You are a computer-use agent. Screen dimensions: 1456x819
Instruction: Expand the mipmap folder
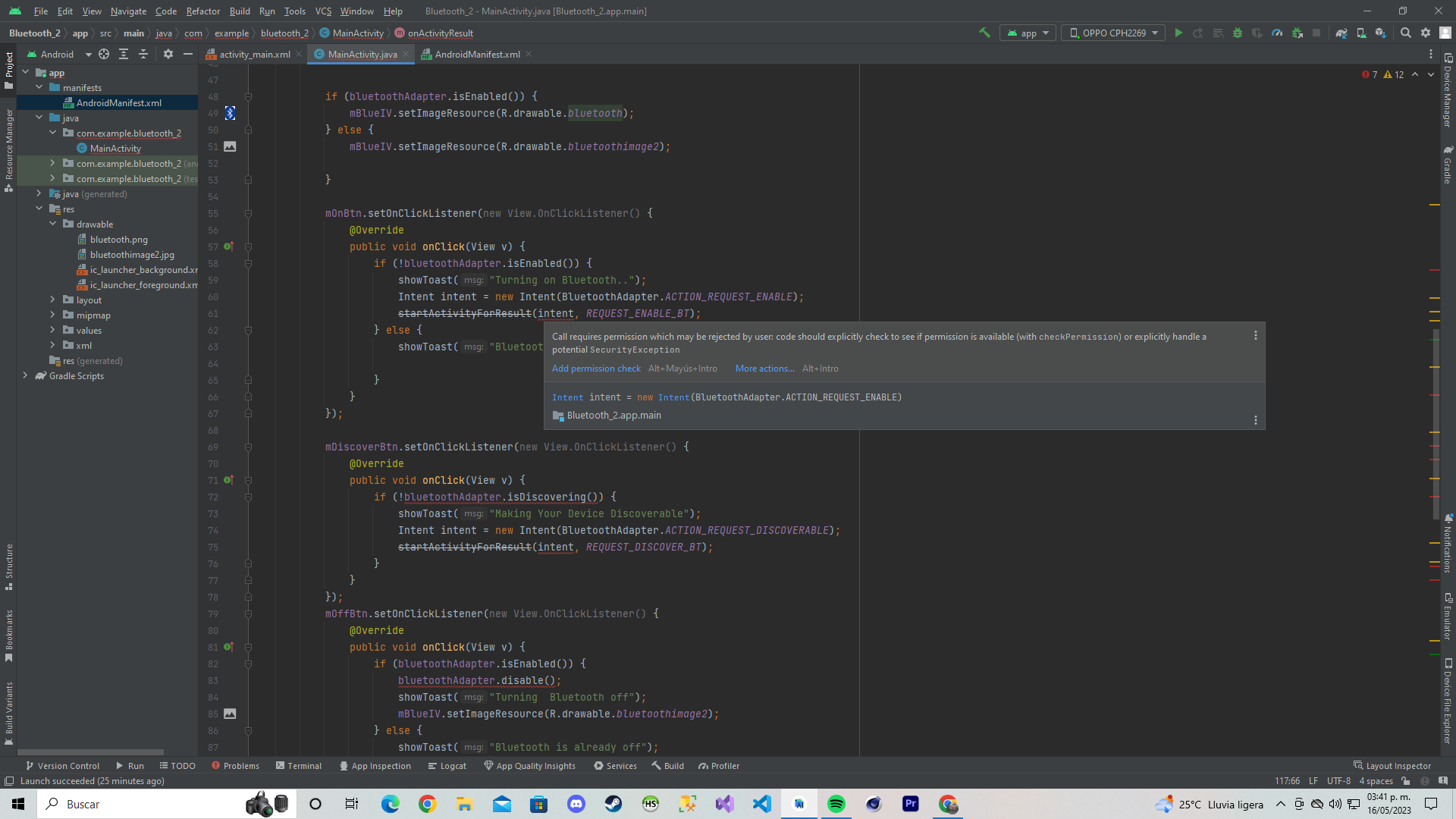pos(53,315)
